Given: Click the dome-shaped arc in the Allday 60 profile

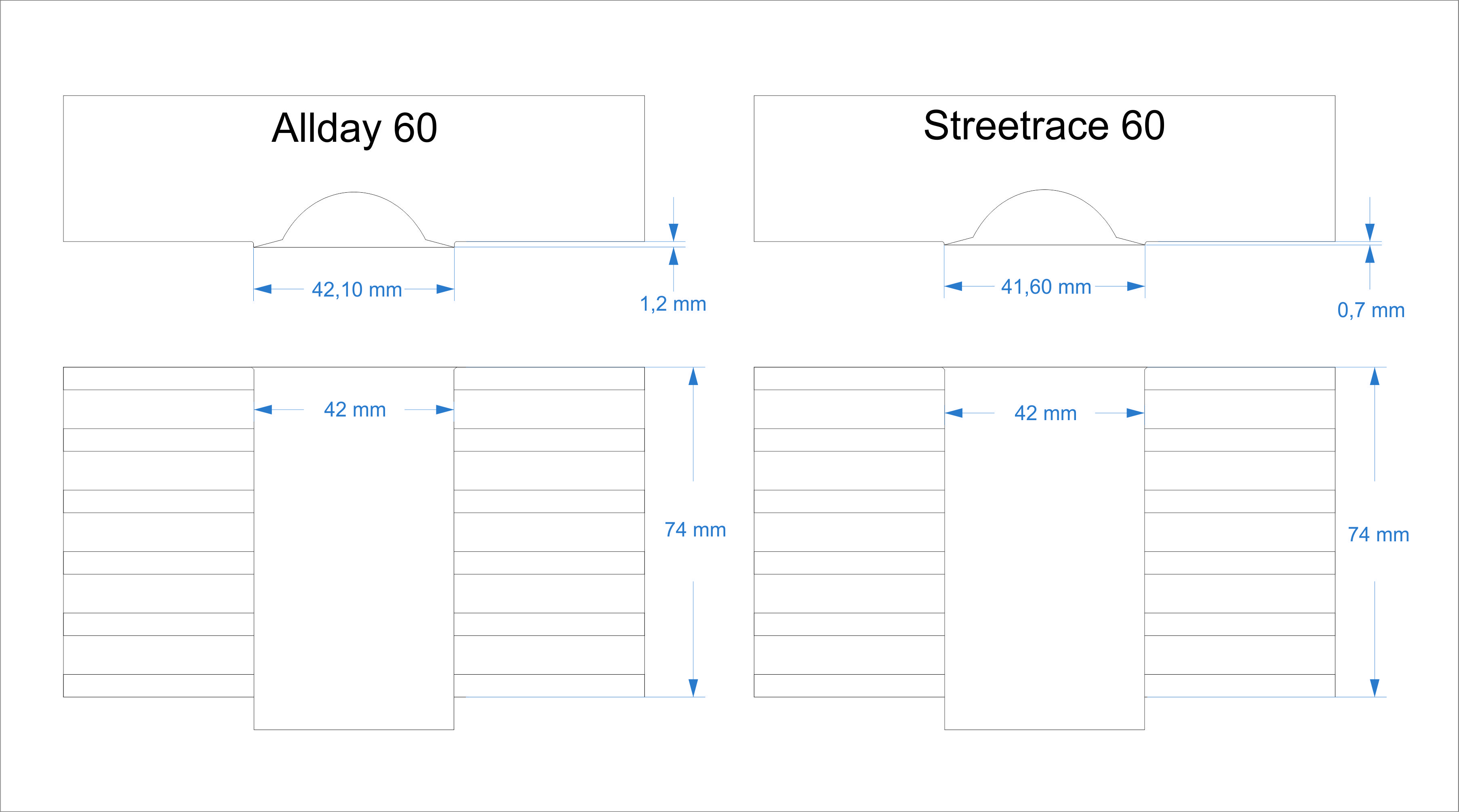Looking at the screenshot, I should [x=354, y=193].
